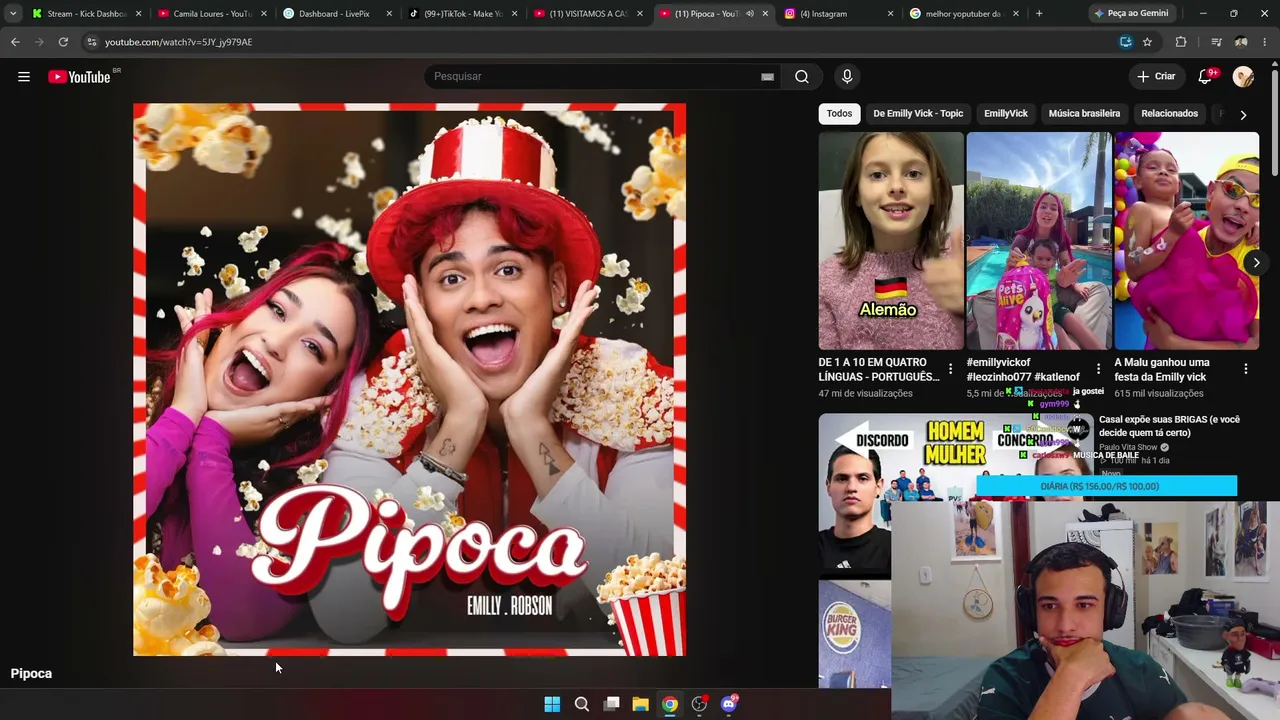Switch to the VISITAMOS A CASA tab
This screenshot has height=720, width=1280.
(x=587, y=14)
